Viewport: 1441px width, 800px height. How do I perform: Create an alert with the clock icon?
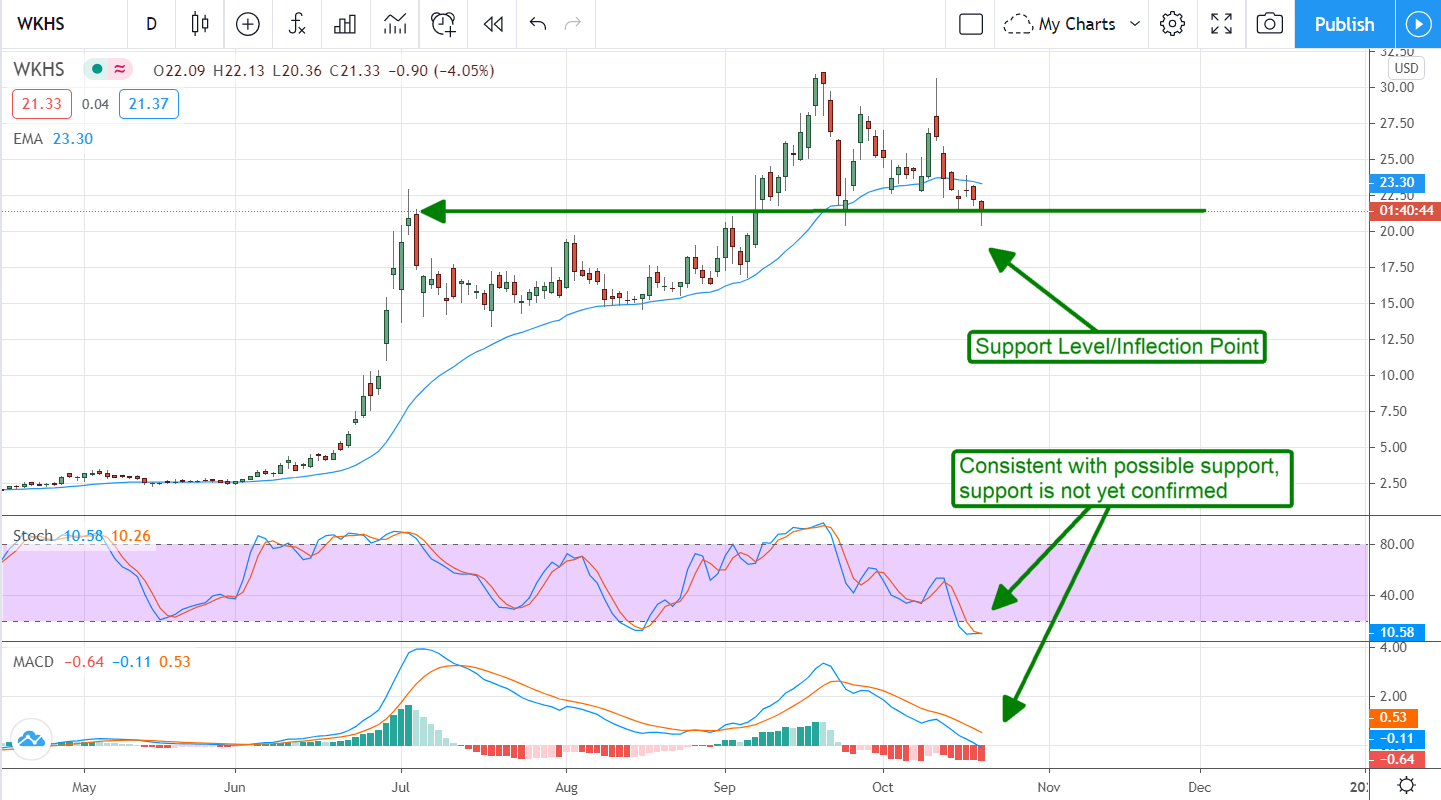point(444,24)
